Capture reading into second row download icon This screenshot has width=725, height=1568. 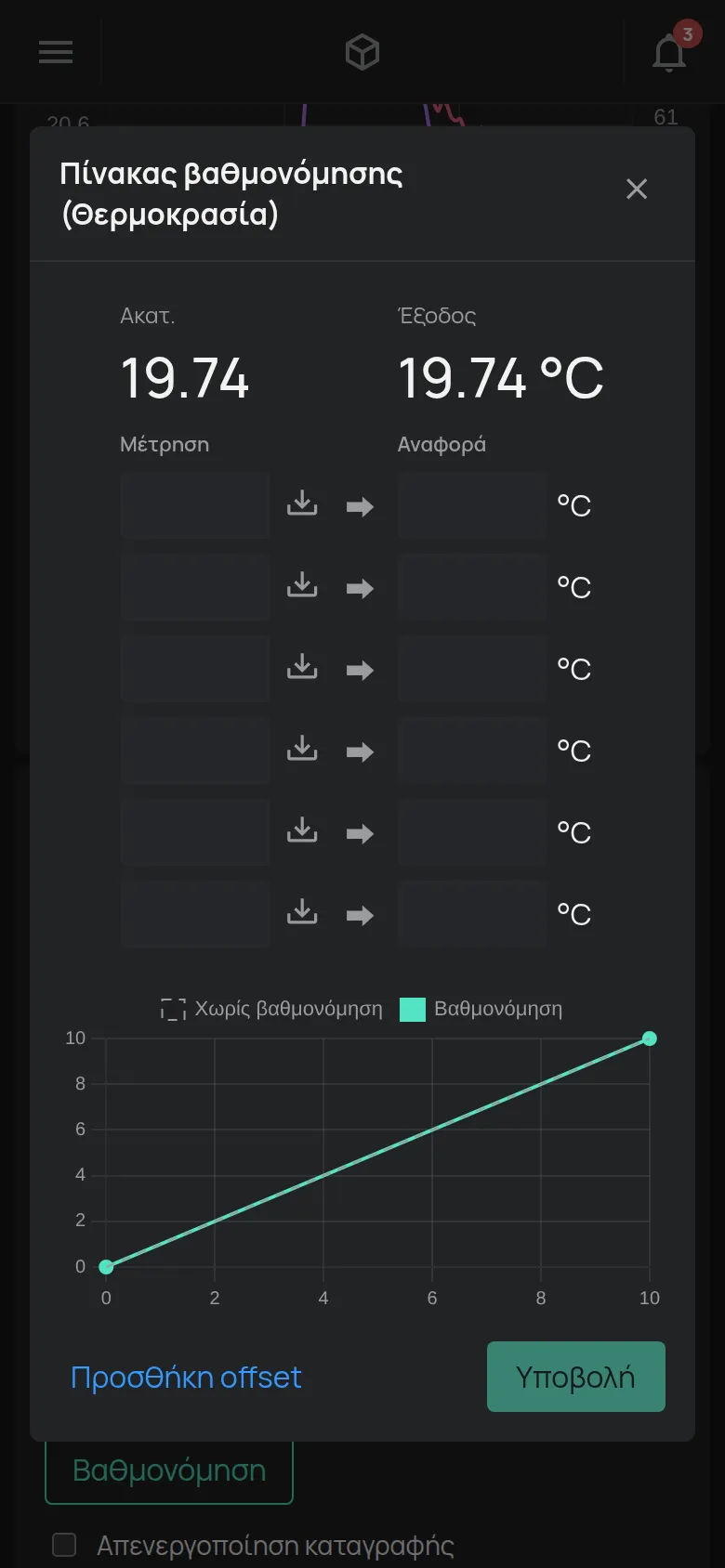302,586
